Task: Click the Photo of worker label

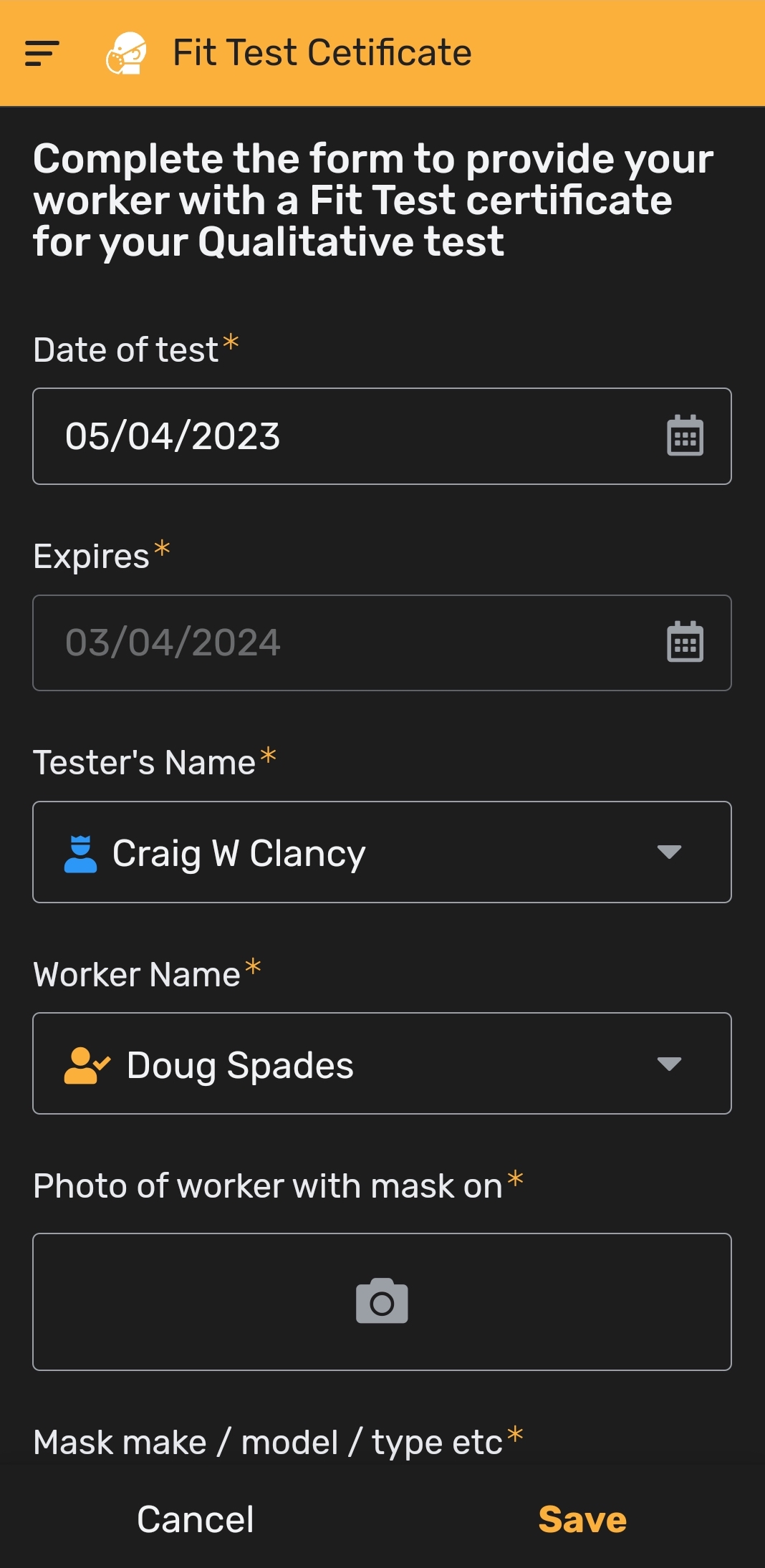Action: pyautogui.click(x=268, y=1186)
